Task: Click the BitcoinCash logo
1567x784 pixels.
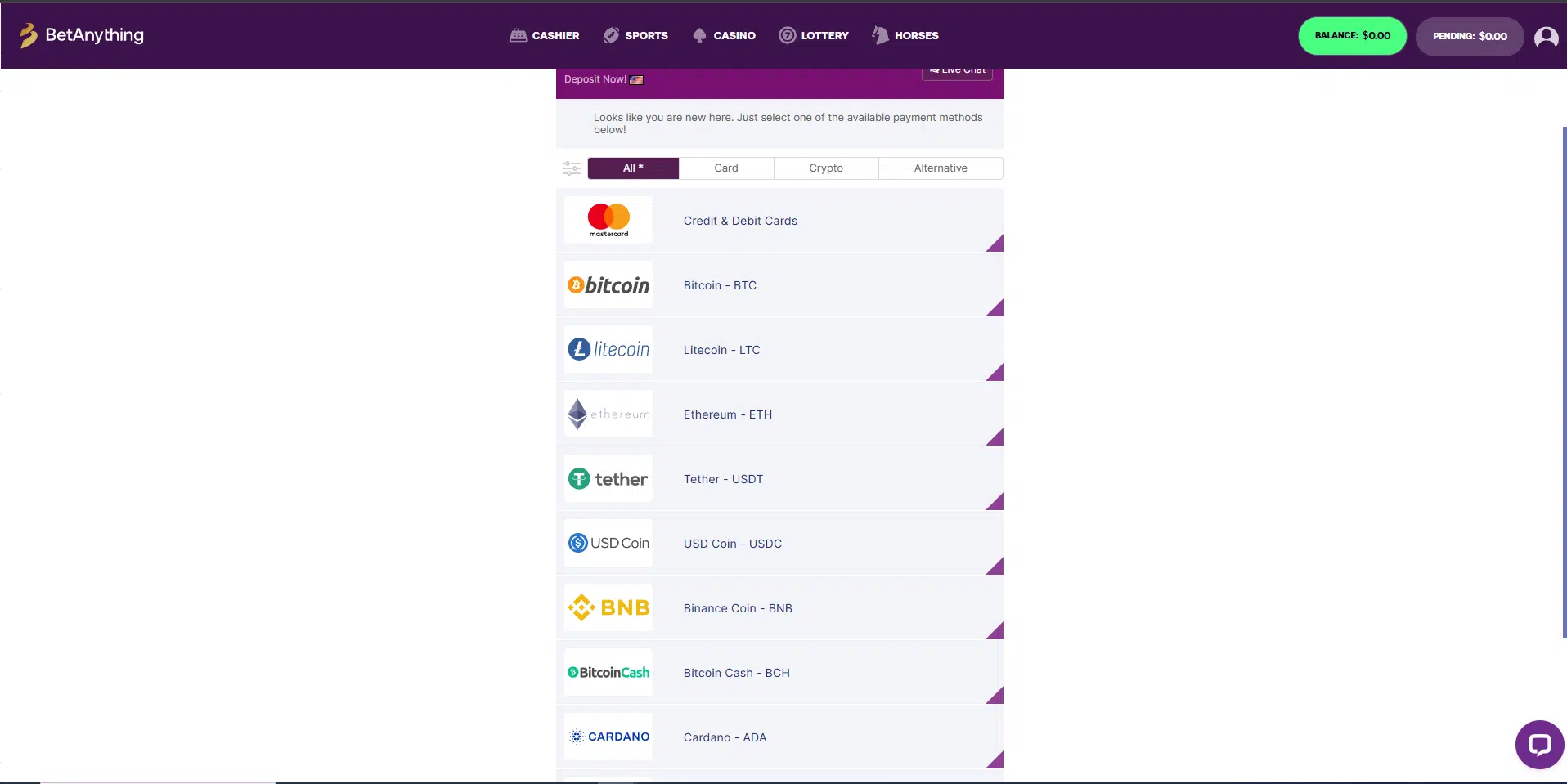Action: pyautogui.click(x=608, y=672)
